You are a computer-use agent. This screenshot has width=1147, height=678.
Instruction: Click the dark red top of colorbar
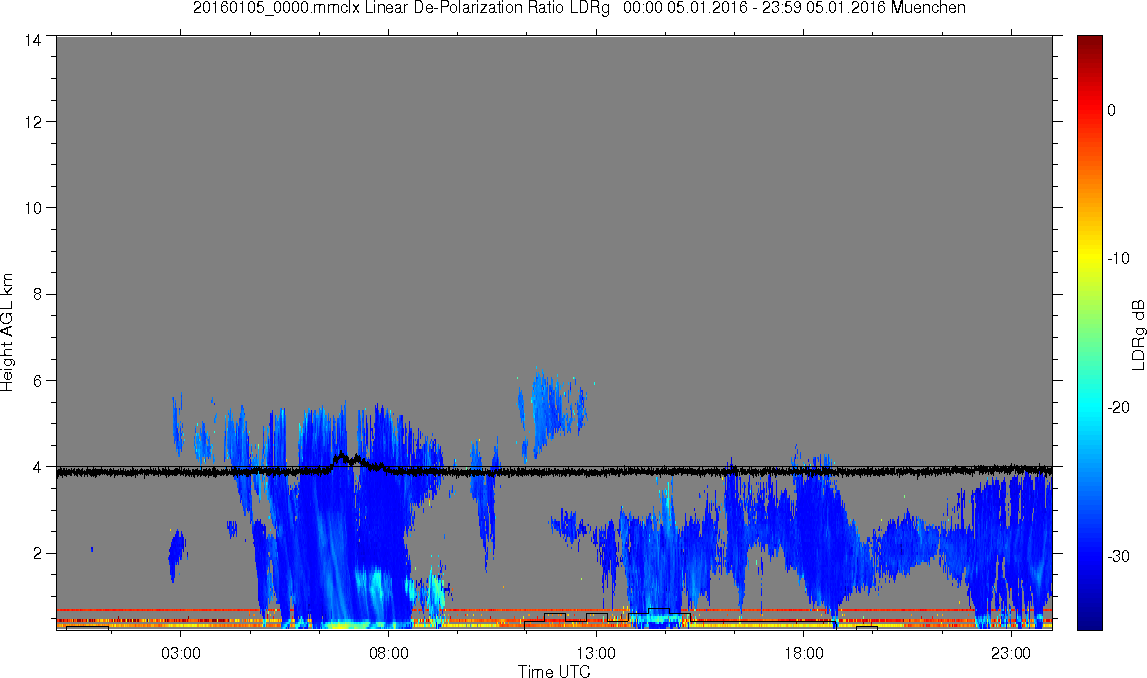(x=1089, y=42)
